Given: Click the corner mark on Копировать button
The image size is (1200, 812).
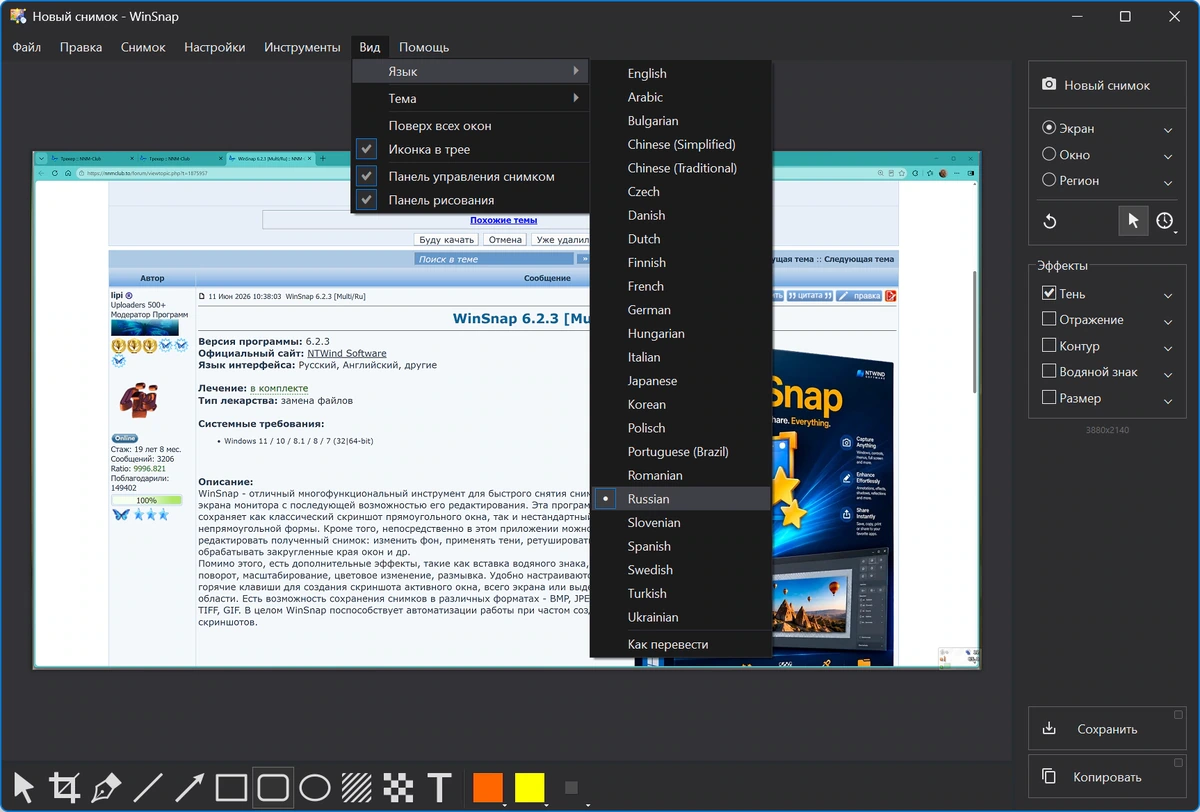Looking at the screenshot, I should tap(1178, 762).
